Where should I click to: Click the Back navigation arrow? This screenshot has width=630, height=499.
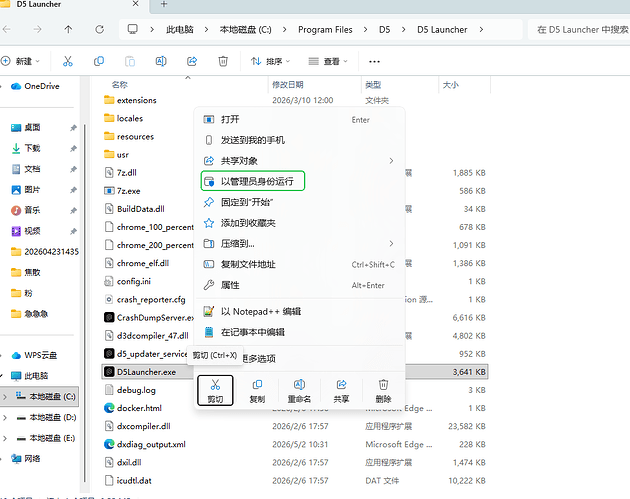(6, 29)
